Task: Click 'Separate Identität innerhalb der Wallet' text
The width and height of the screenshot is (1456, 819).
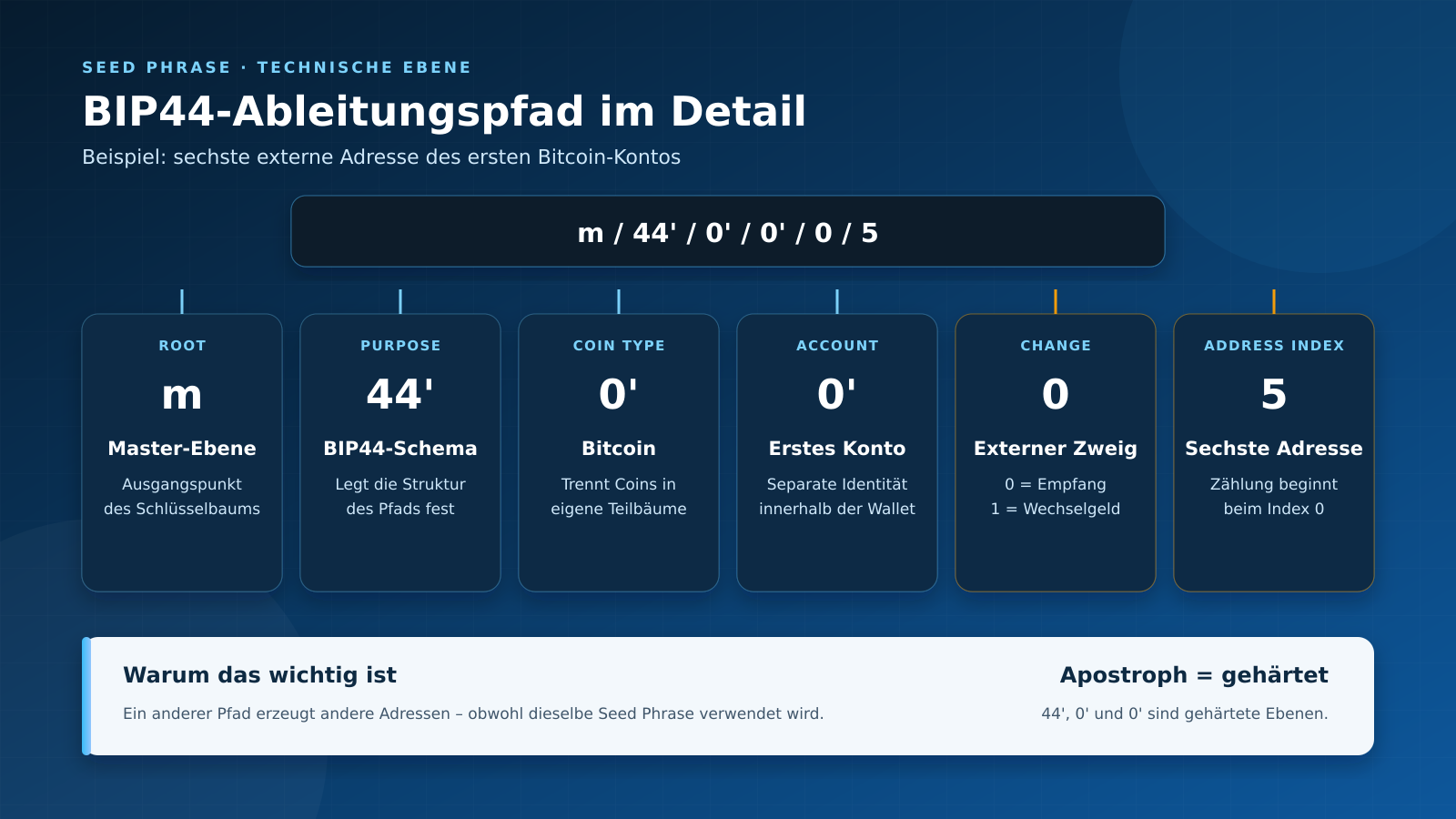Action: [837, 497]
